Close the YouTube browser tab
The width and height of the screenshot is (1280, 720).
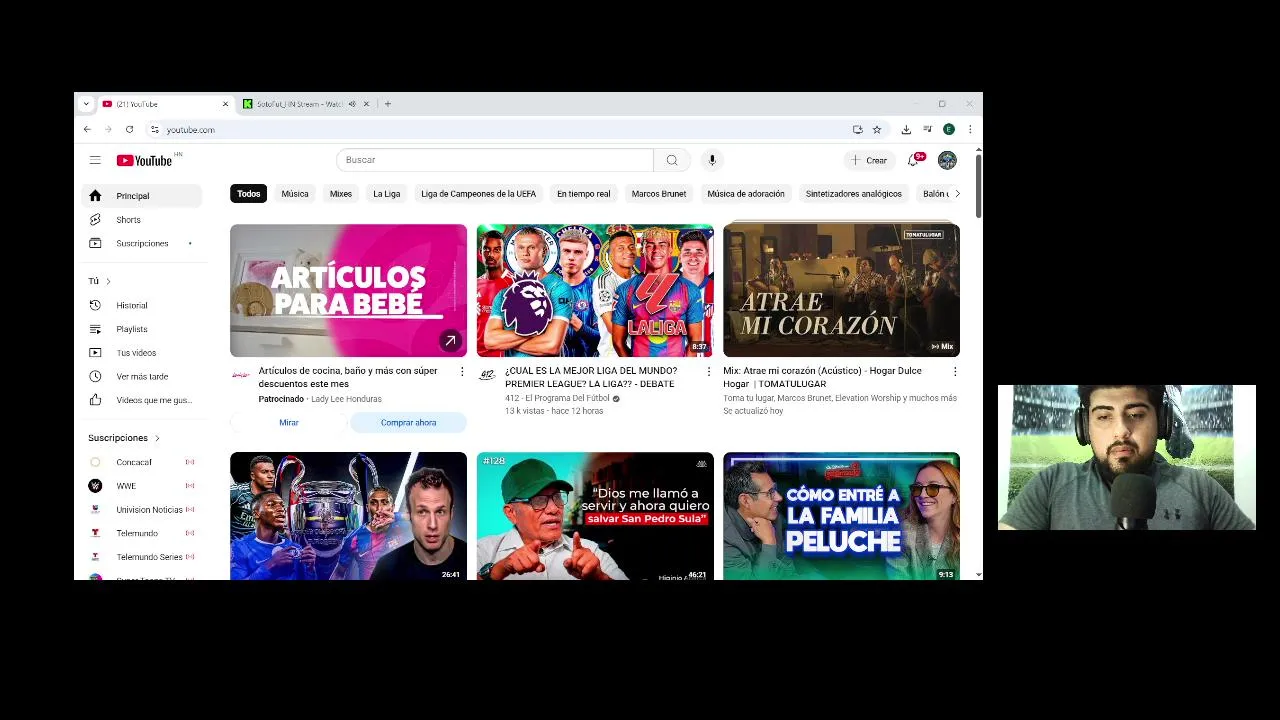pos(225,104)
